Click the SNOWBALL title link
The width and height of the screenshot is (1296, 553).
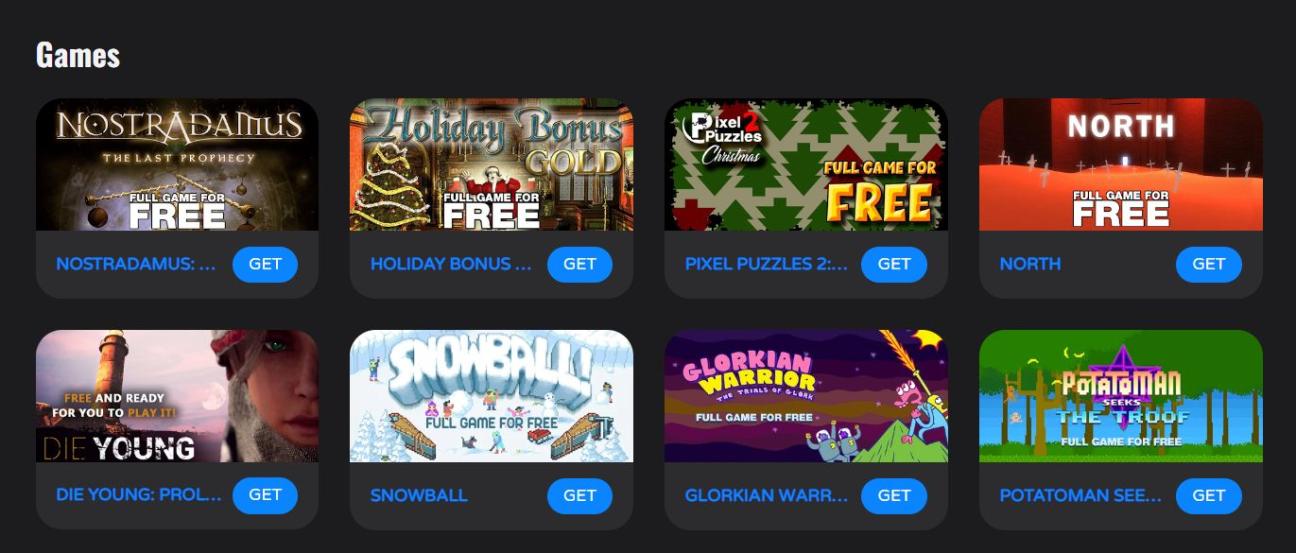tap(419, 495)
